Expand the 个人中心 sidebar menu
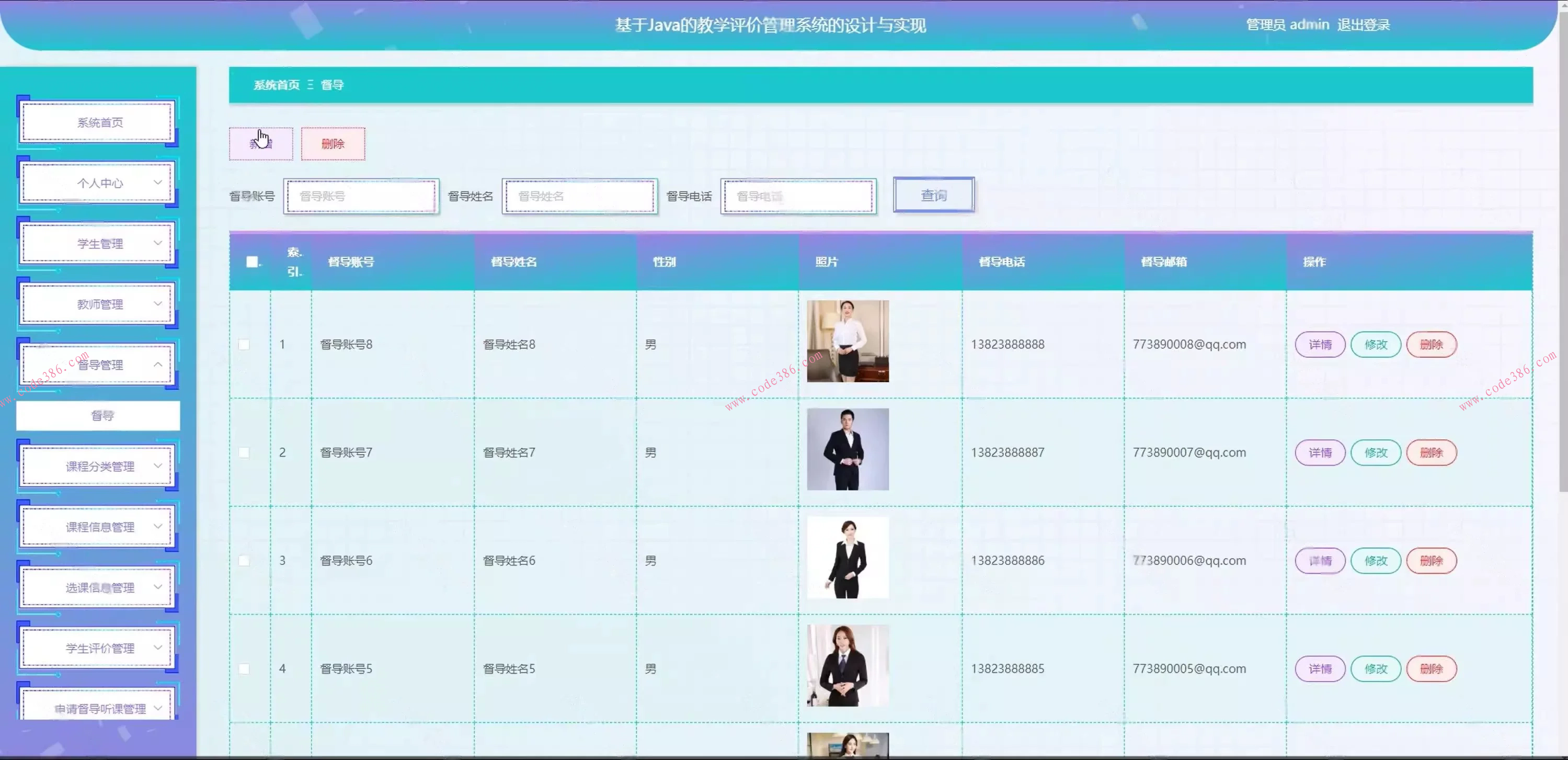 [x=99, y=183]
